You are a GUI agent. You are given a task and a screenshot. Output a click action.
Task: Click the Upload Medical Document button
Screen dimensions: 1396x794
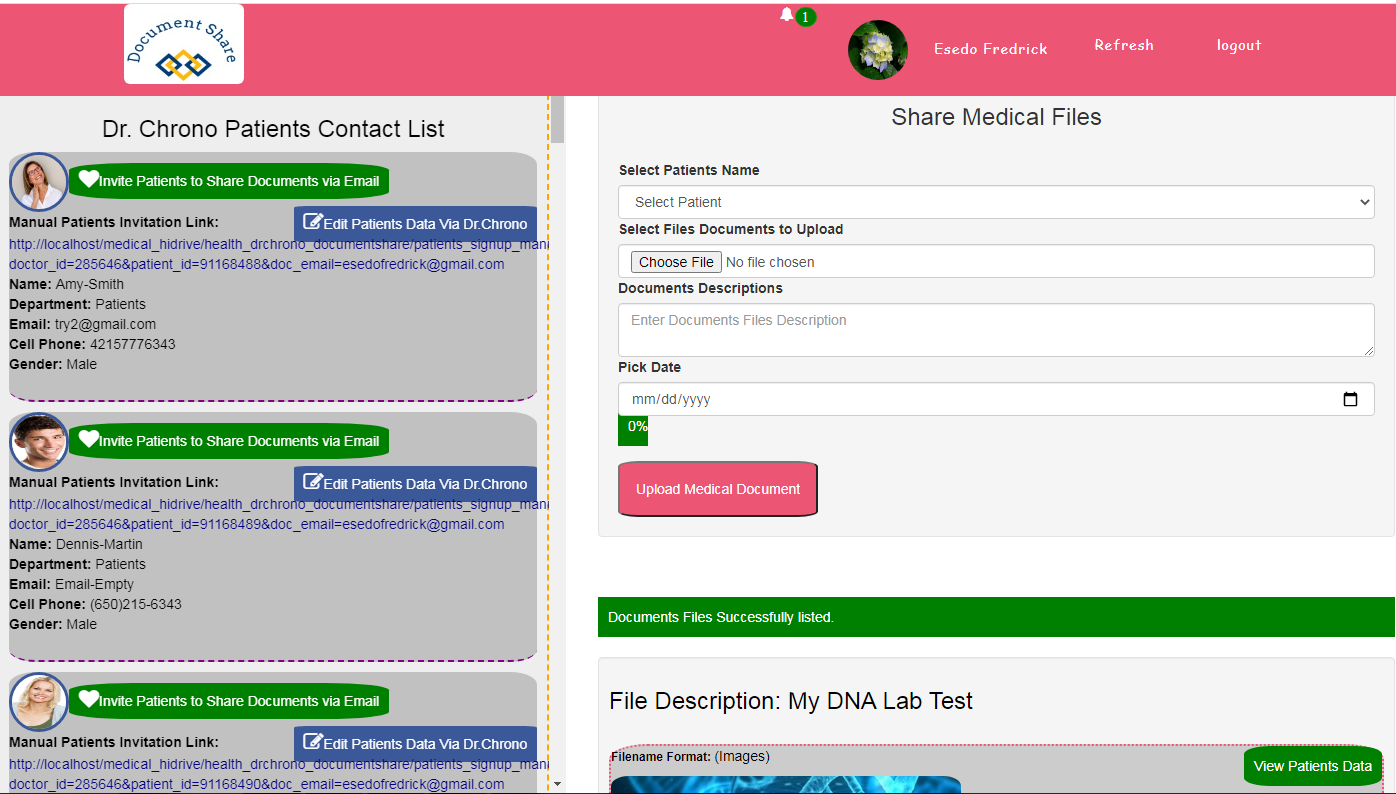point(718,489)
